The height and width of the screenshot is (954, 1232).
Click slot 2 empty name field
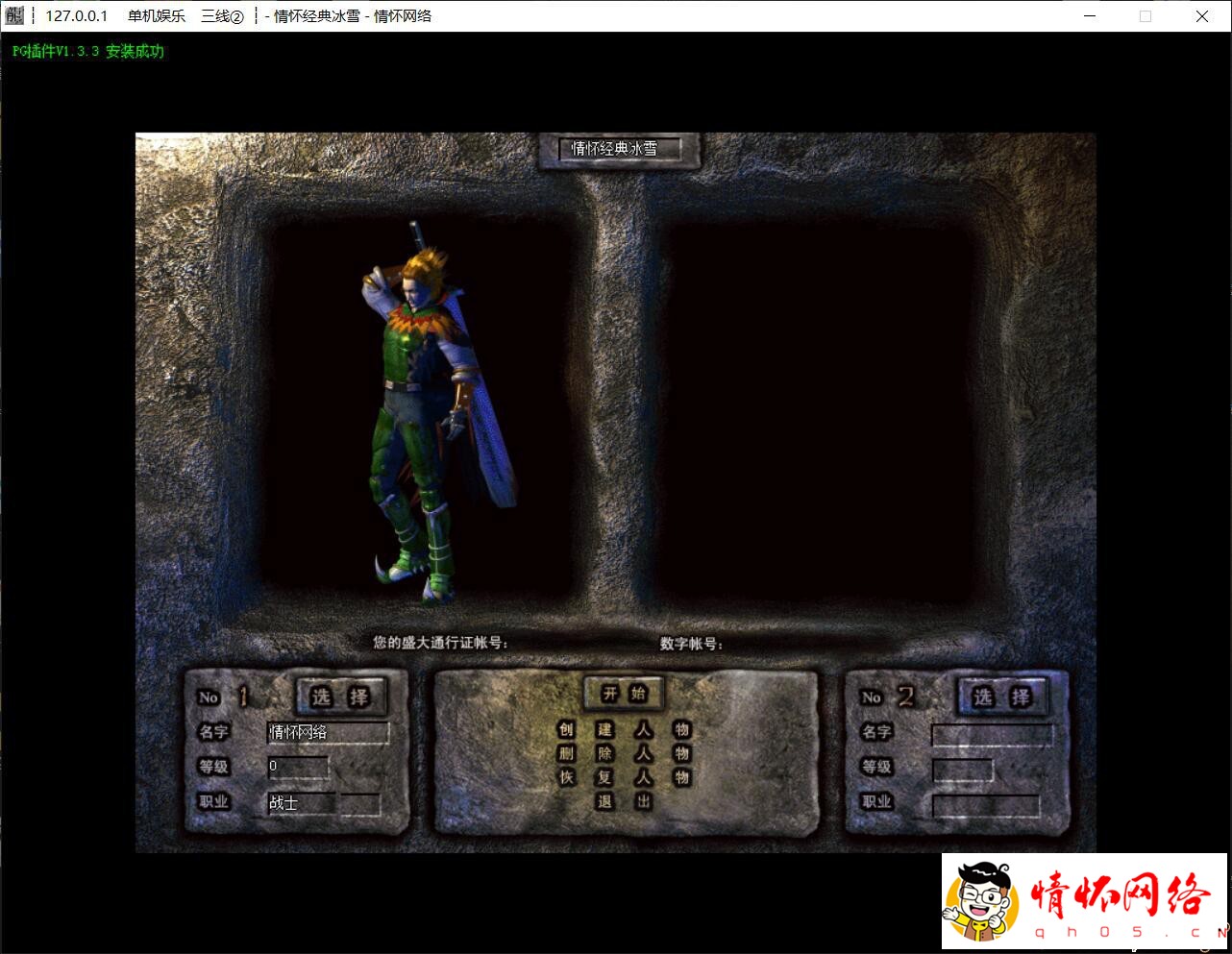click(x=992, y=735)
